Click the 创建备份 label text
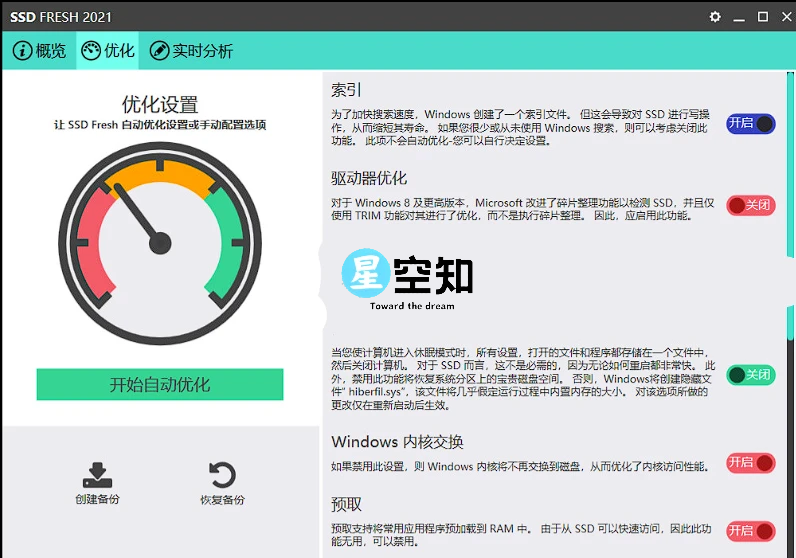The width and height of the screenshot is (796, 558). click(x=97, y=500)
